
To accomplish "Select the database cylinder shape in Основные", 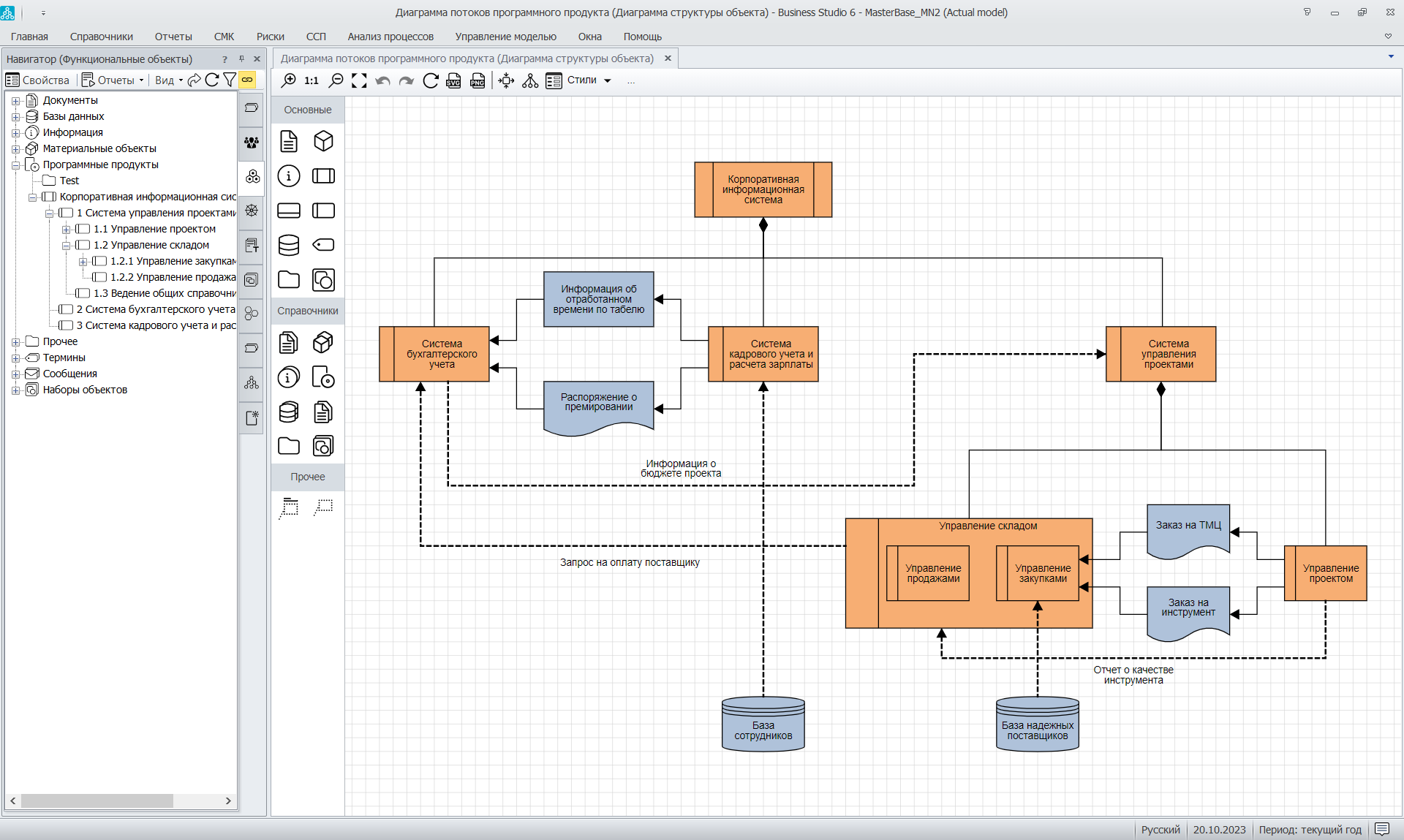I will pos(289,245).
